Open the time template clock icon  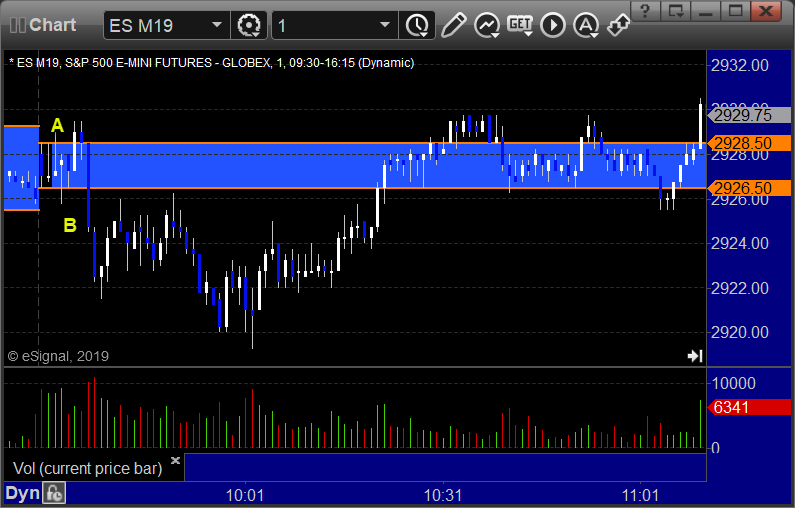[x=417, y=25]
